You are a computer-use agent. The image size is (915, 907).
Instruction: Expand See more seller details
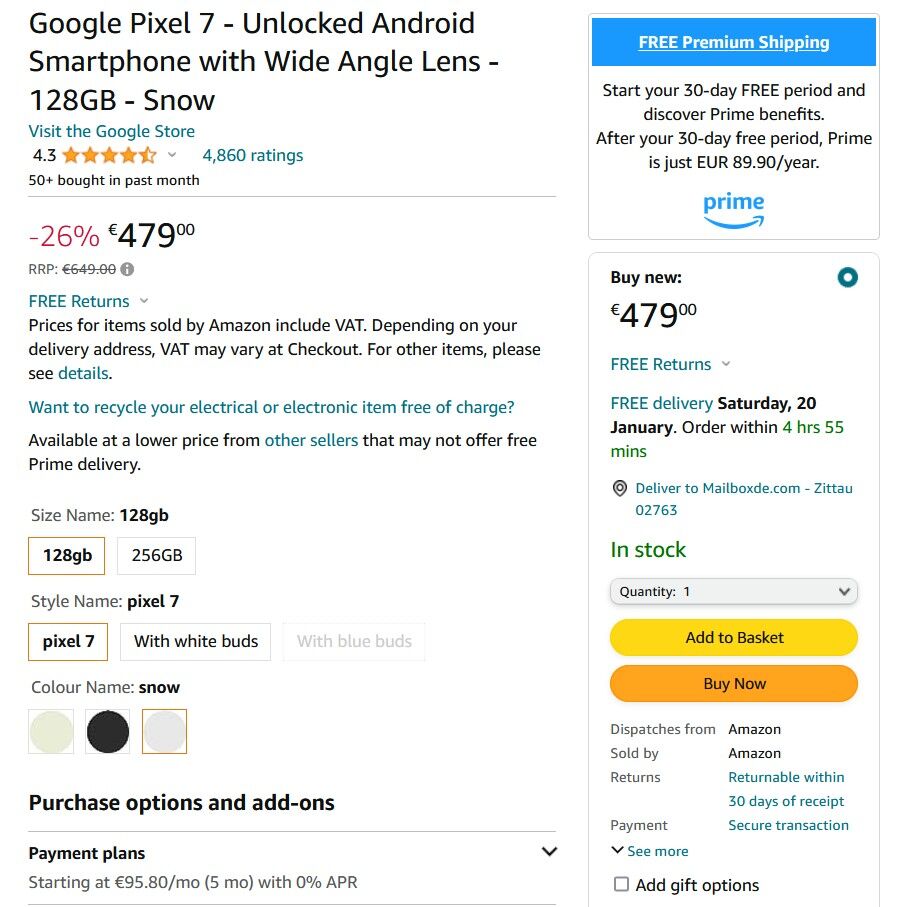[650, 851]
